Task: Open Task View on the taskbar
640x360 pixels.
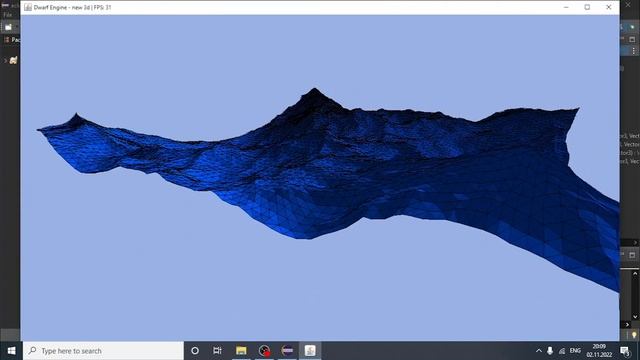Action: click(217, 351)
